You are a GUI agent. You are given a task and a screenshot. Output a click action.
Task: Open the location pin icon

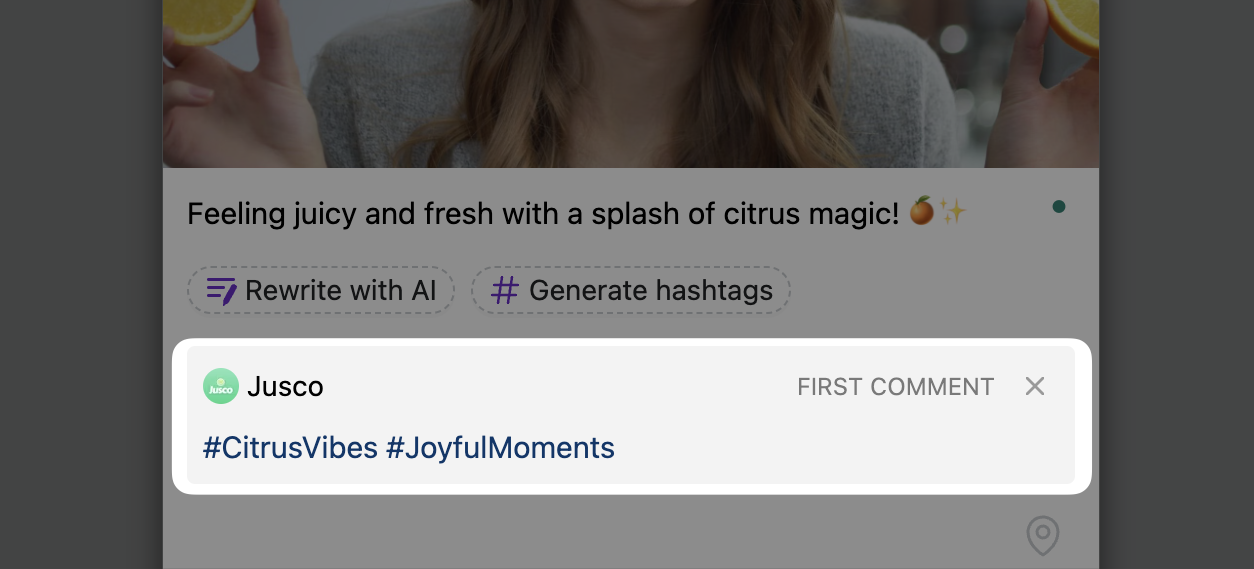[1043, 535]
